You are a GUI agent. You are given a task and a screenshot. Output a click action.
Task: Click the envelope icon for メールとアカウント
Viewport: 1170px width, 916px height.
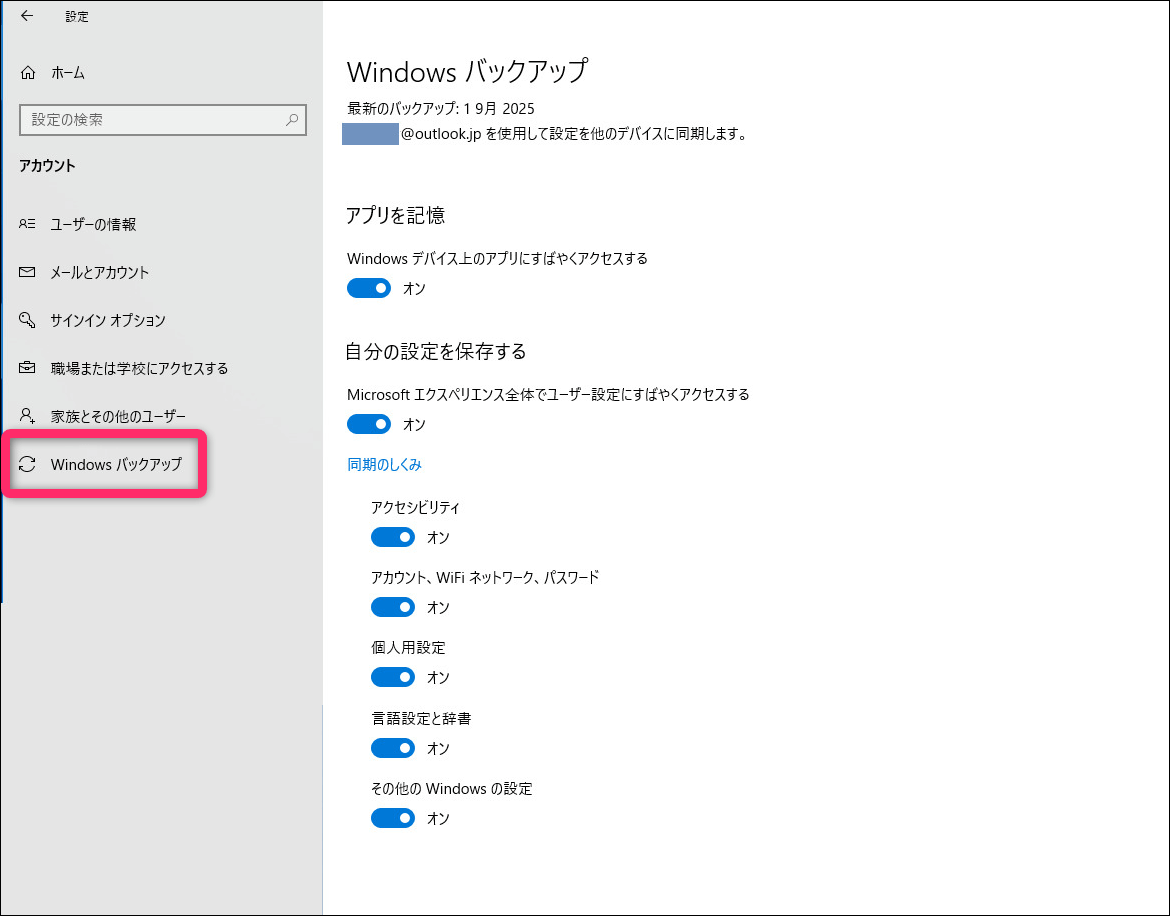point(27,272)
